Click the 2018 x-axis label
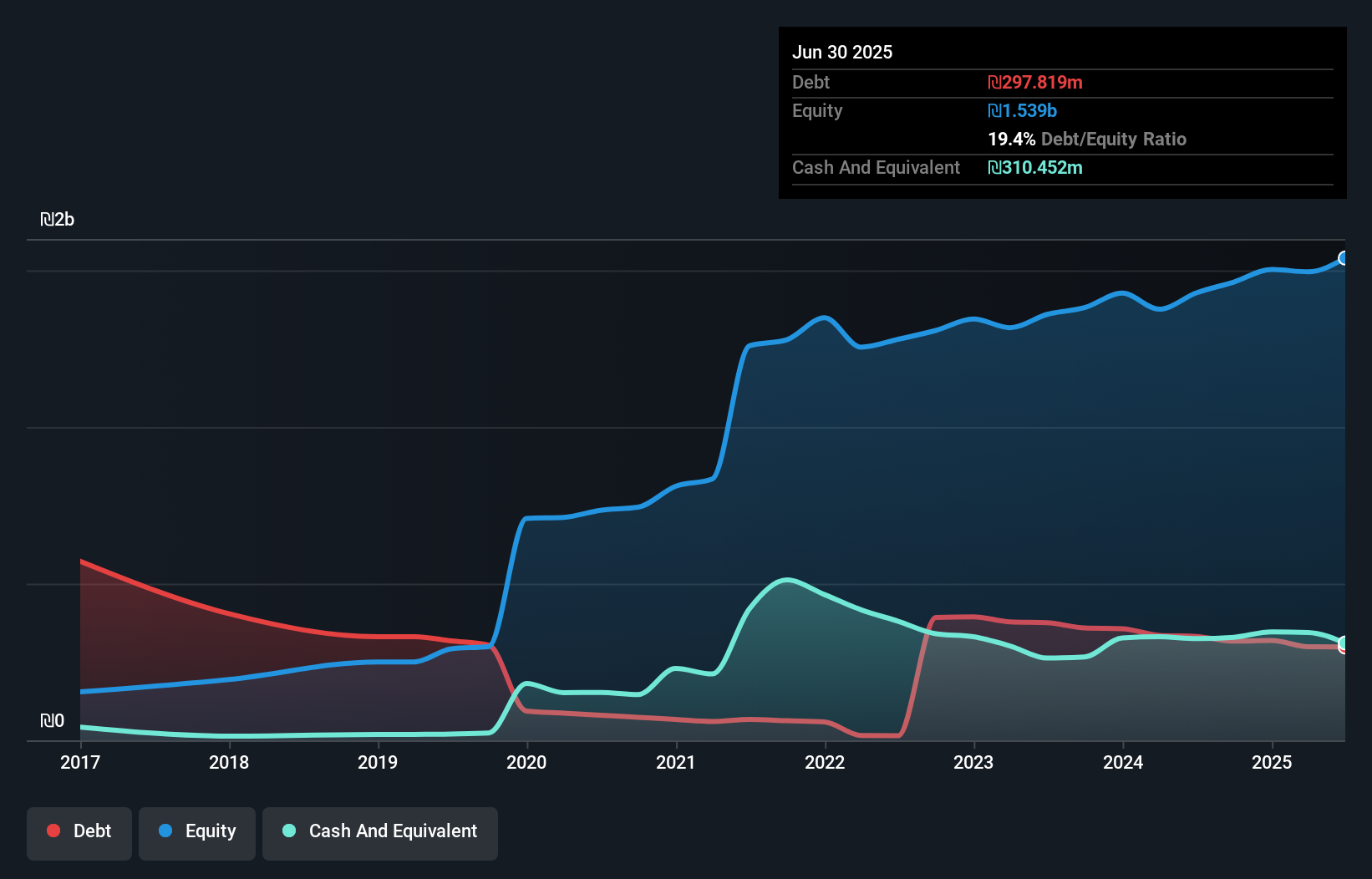Viewport: 1372px width, 879px height. 229,762
